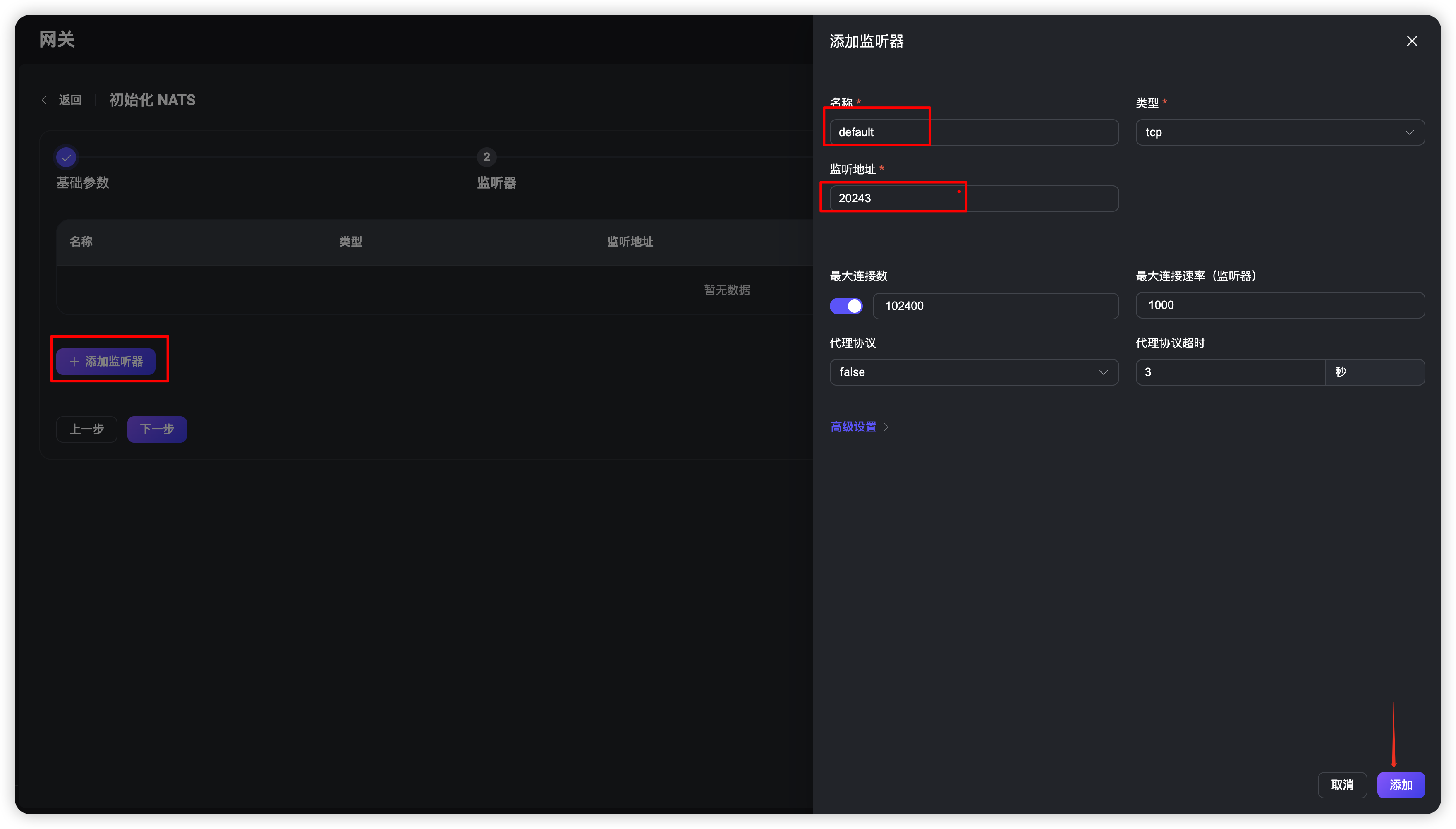Open the 类型 dropdown showing tcp
The height and width of the screenshot is (829, 1456).
pyautogui.click(x=1279, y=132)
